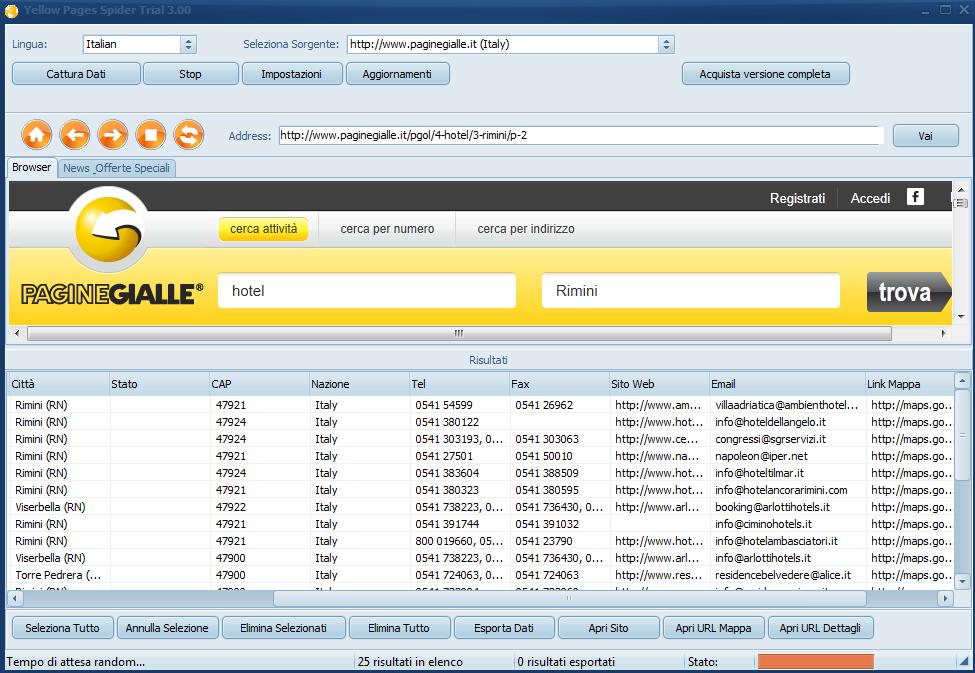This screenshot has height=673, width=975.
Task: Click browser pane scroll-down arrow
Action: coord(961,317)
